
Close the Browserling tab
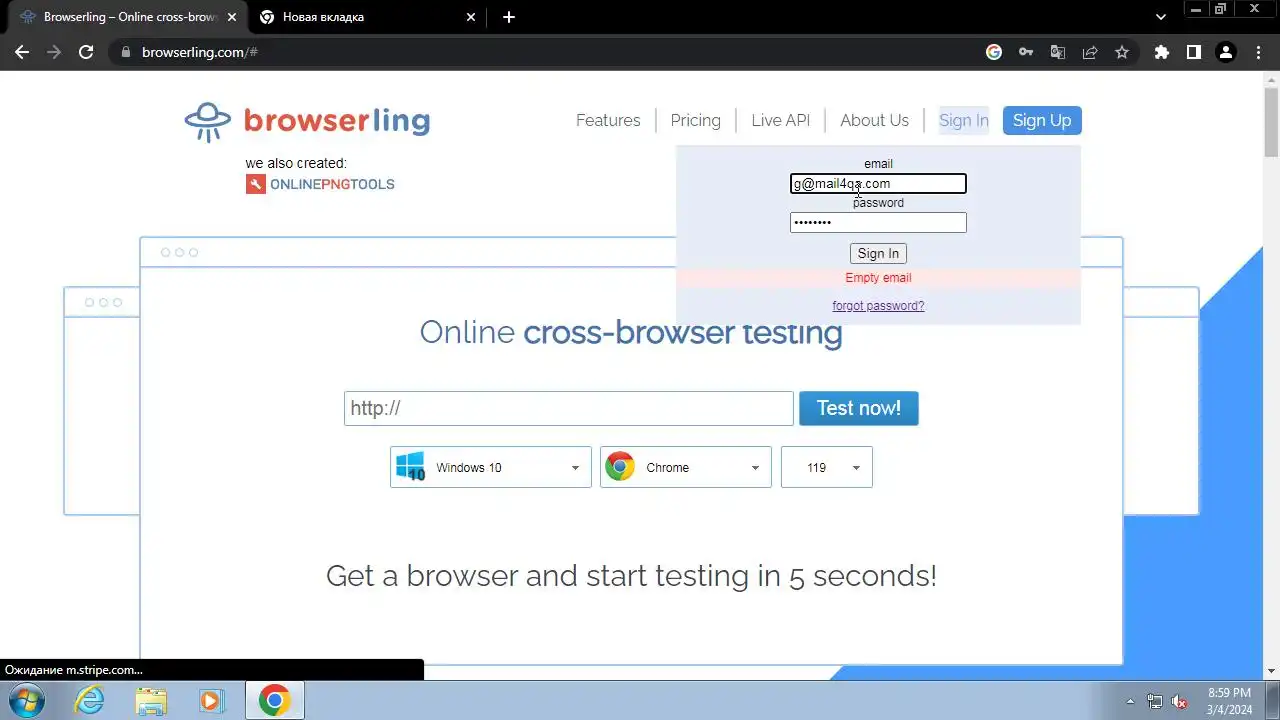tap(232, 17)
